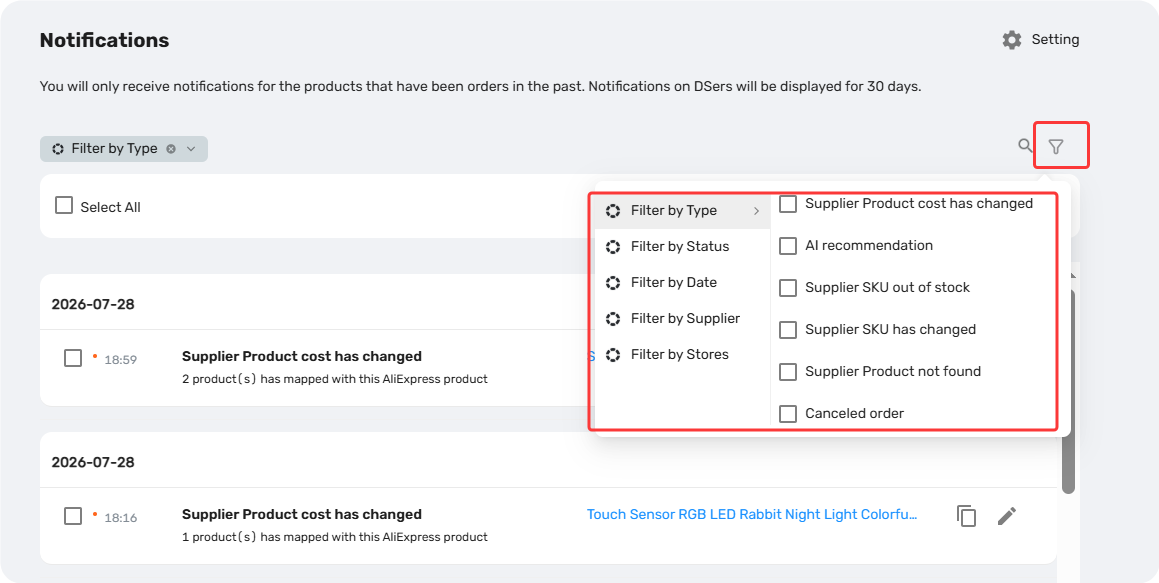
Task: Tick the Supplier SKU out of stock checkbox
Action: [x=788, y=287]
